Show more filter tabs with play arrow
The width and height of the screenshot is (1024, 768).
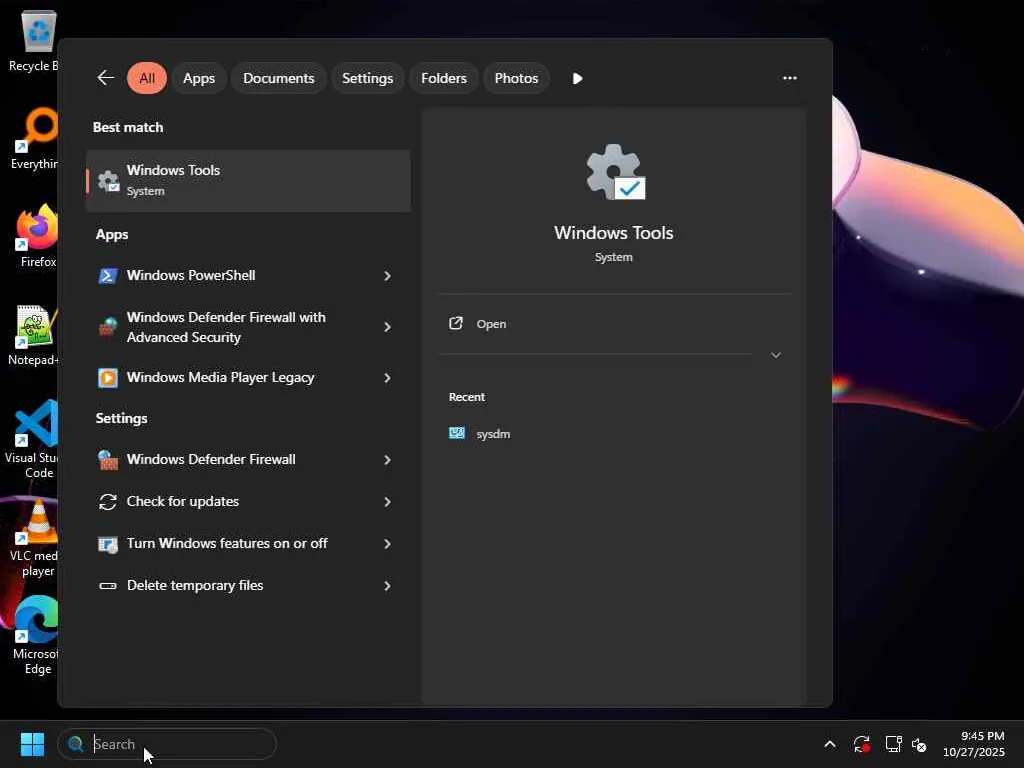point(577,78)
